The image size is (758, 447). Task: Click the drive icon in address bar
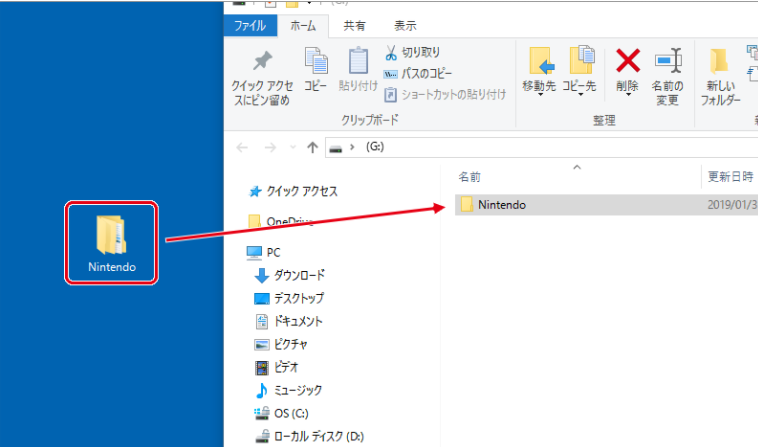(x=335, y=148)
